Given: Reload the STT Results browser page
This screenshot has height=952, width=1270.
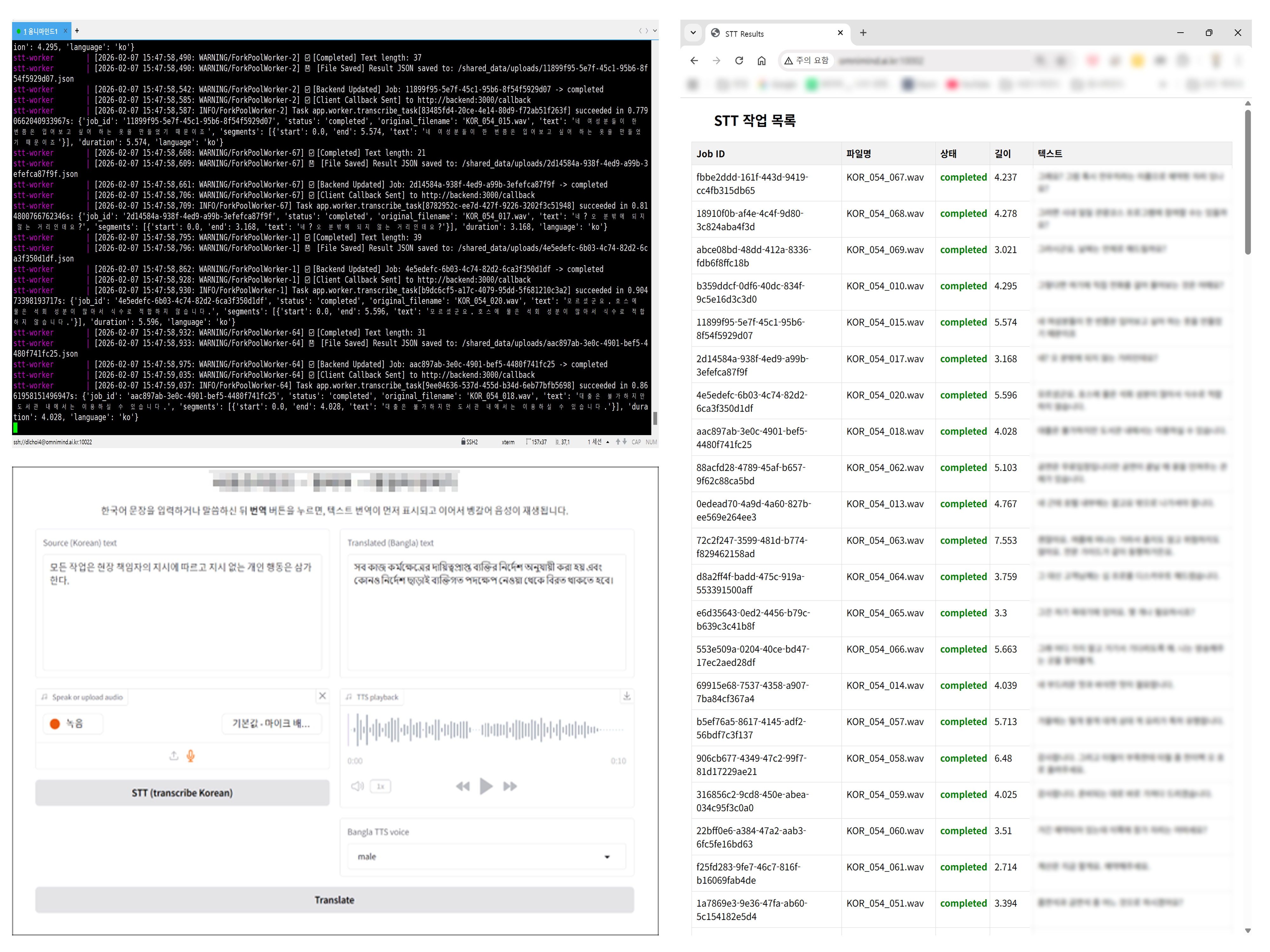Looking at the screenshot, I should pyautogui.click(x=739, y=60).
